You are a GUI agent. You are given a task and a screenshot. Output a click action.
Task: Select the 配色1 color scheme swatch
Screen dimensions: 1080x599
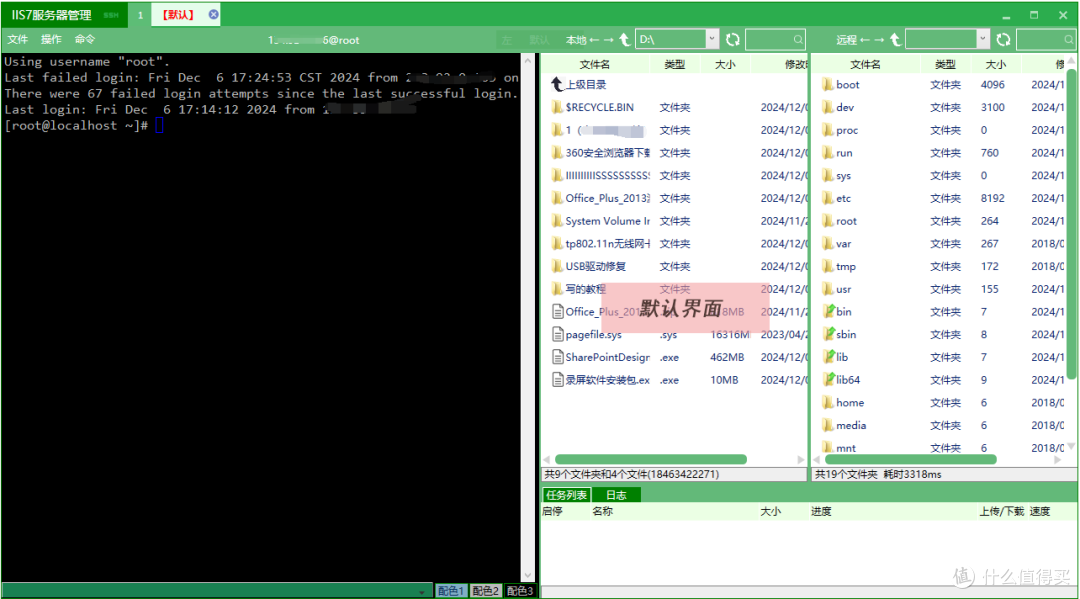coord(451,590)
